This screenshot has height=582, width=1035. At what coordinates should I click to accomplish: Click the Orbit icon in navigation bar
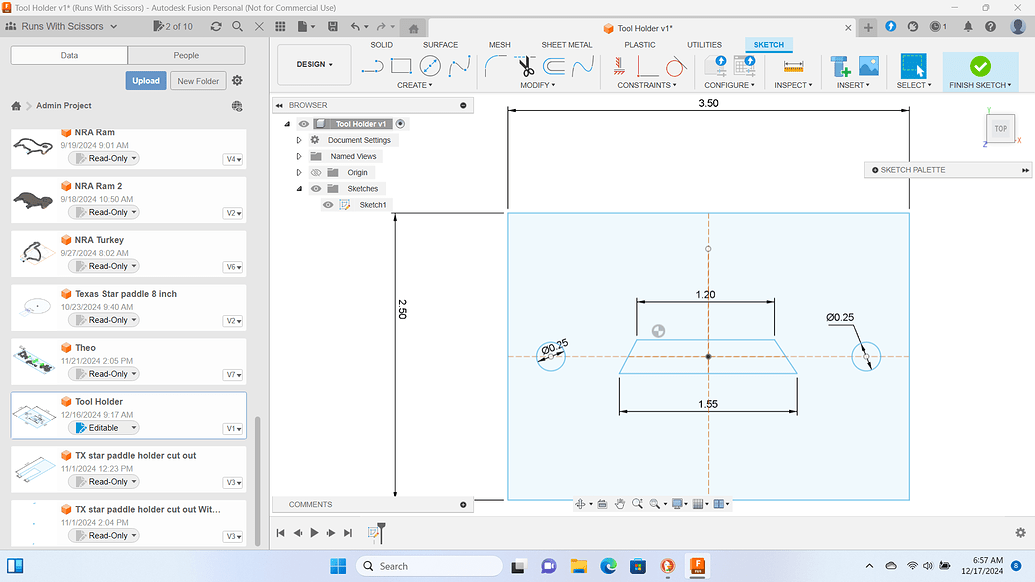(x=581, y=504)
